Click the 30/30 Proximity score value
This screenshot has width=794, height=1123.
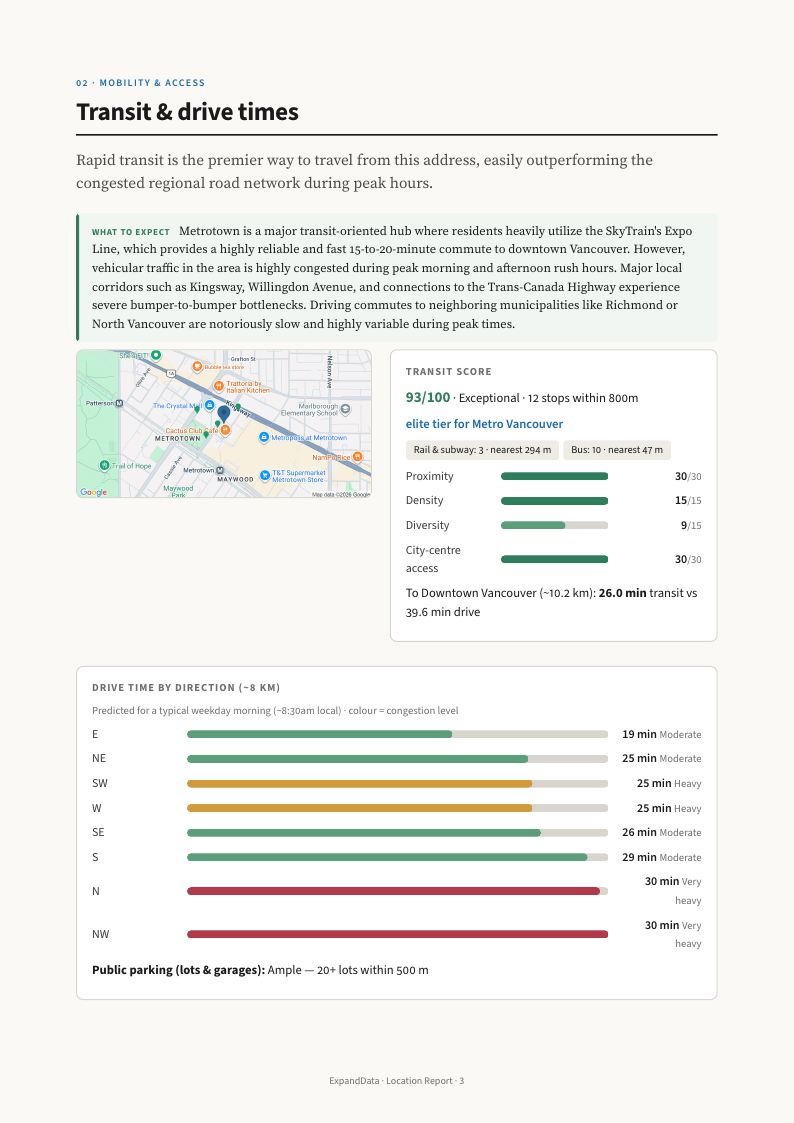click(x=688, y=476)
